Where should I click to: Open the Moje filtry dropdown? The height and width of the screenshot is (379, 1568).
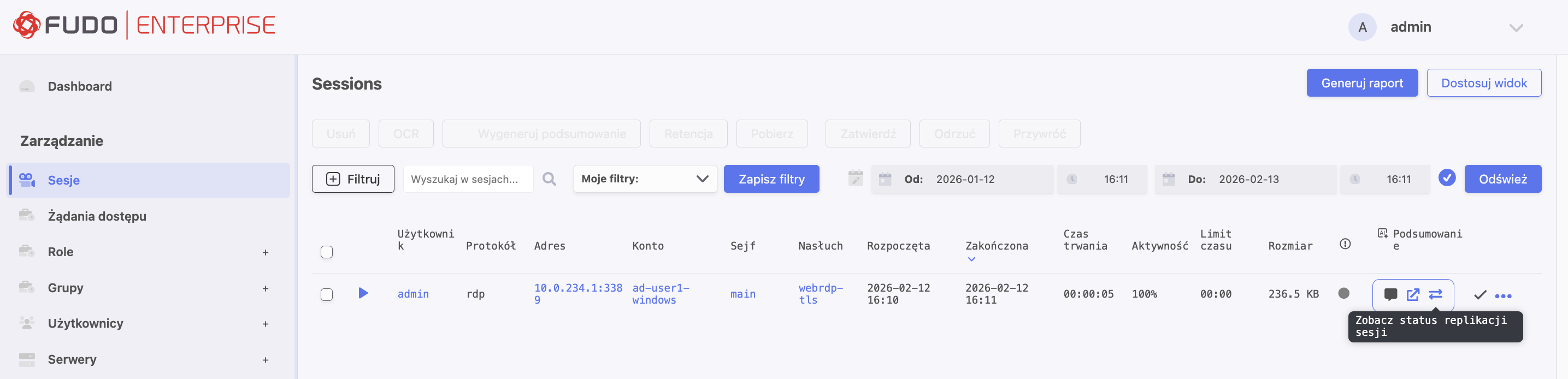click(x=645, y=179)
